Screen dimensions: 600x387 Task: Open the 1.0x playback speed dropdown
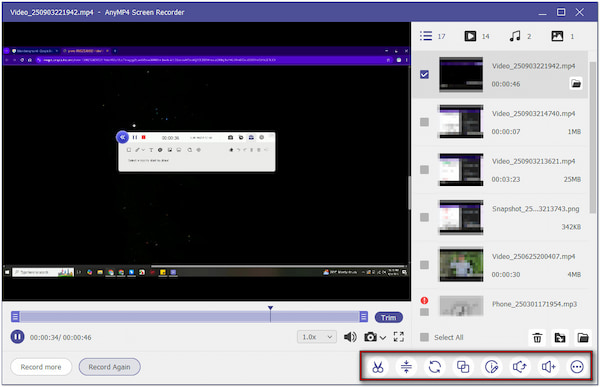(x=317, y=337)
